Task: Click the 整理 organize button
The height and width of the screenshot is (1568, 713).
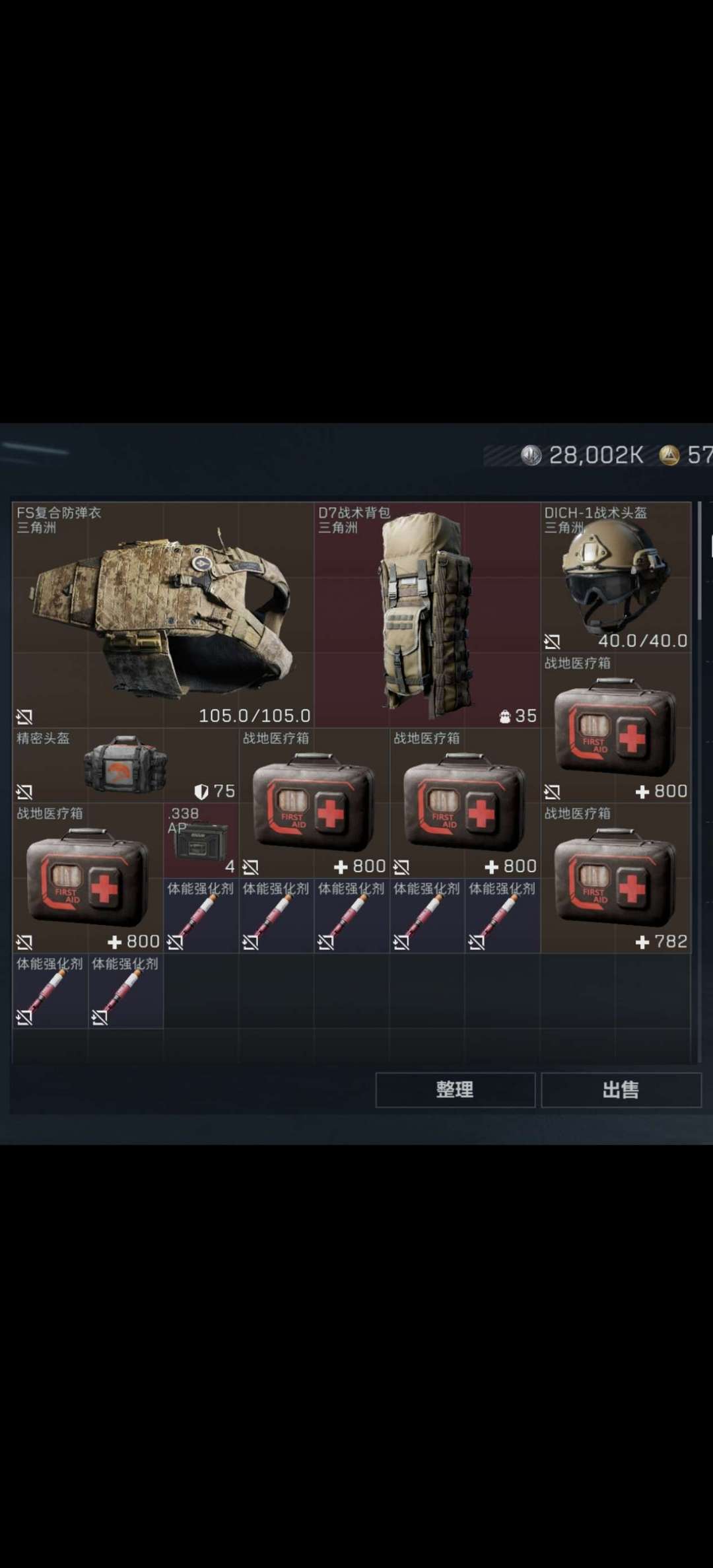Action: [x=455, y=1089]
